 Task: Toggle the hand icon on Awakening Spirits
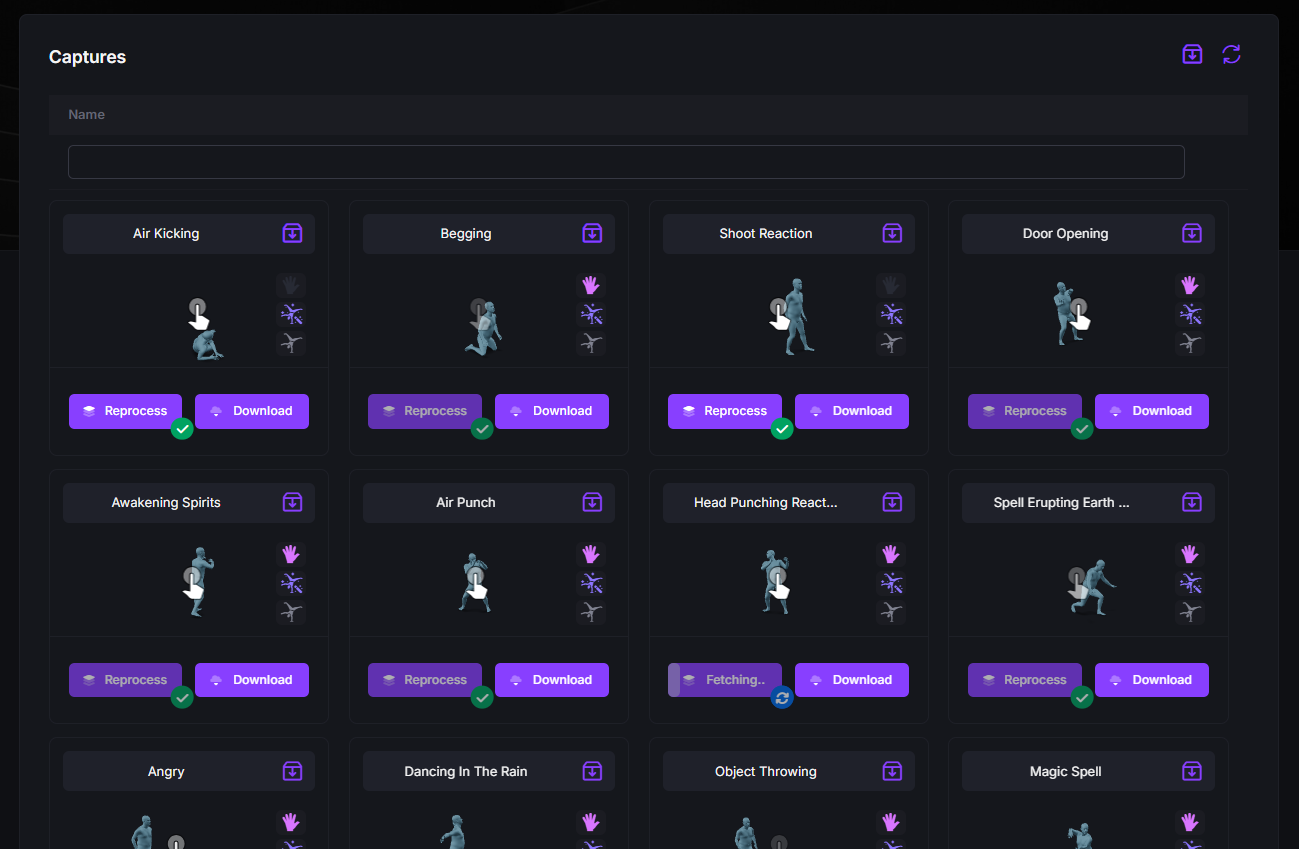coord(291,554)
